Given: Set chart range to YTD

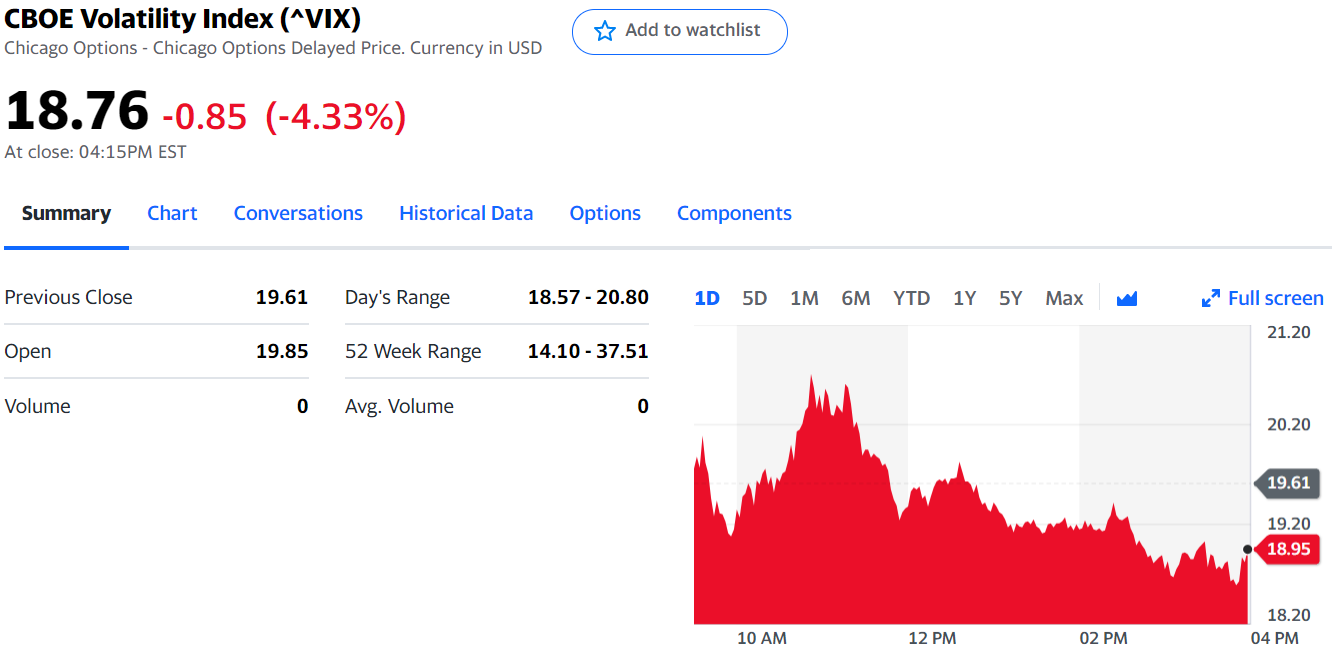Looking at the screenshot, I should (x=911, y=298).
